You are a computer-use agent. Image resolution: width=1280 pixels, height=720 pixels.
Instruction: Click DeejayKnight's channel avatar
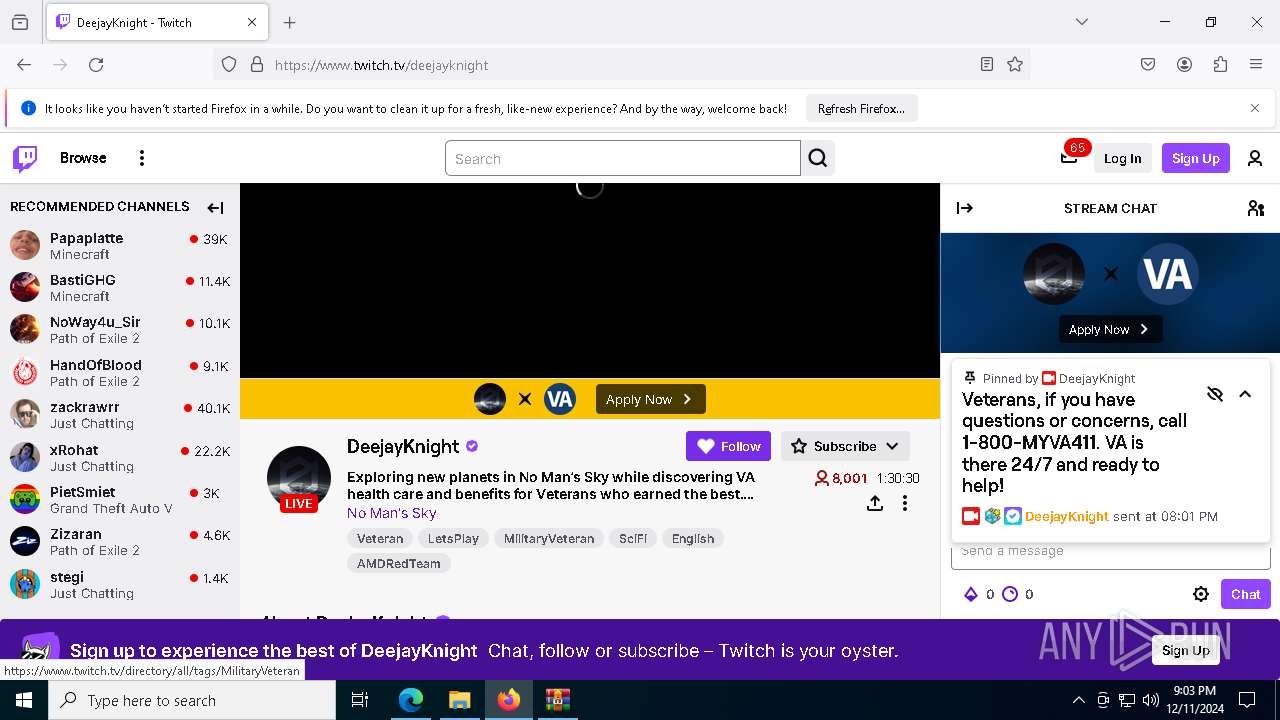click(299, 478)
